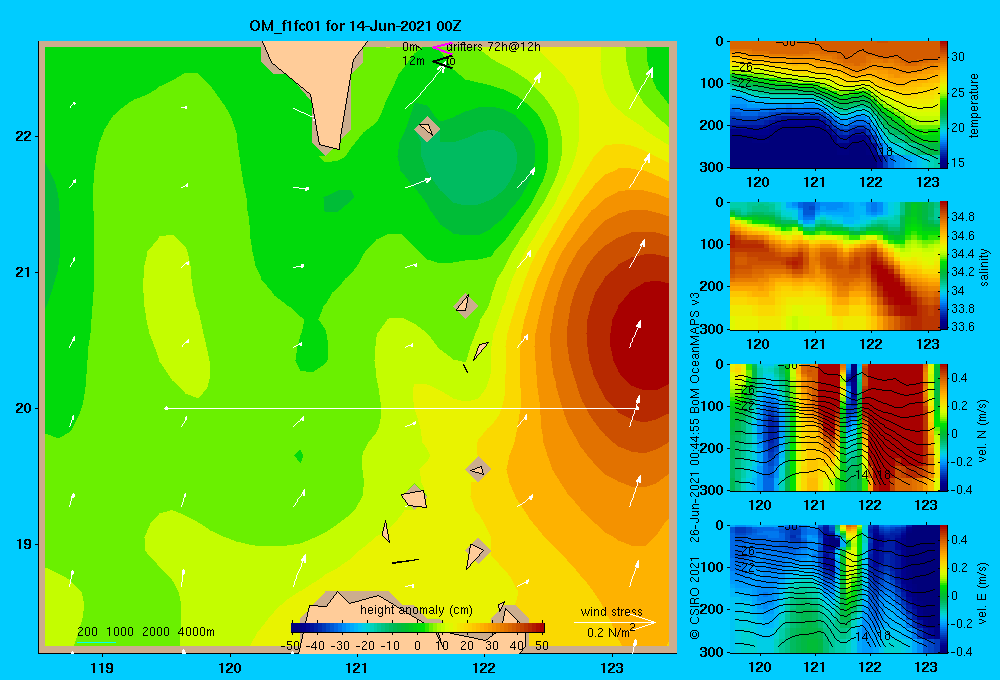The height and width of the screenshot is (680, 1000).
Task: Click the 'wind stress' label
Action: [612, 611]
